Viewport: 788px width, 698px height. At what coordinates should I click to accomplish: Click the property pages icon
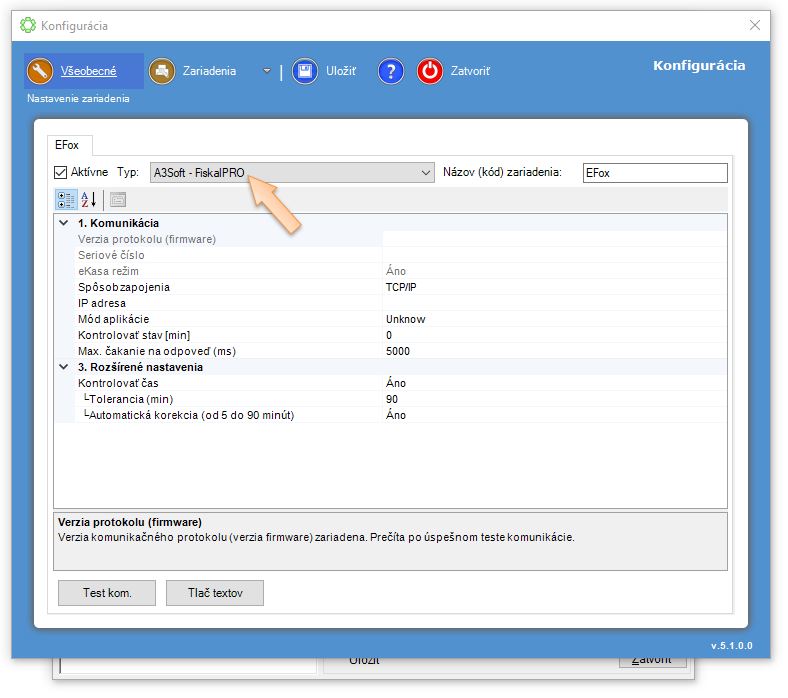pos(117,199)
